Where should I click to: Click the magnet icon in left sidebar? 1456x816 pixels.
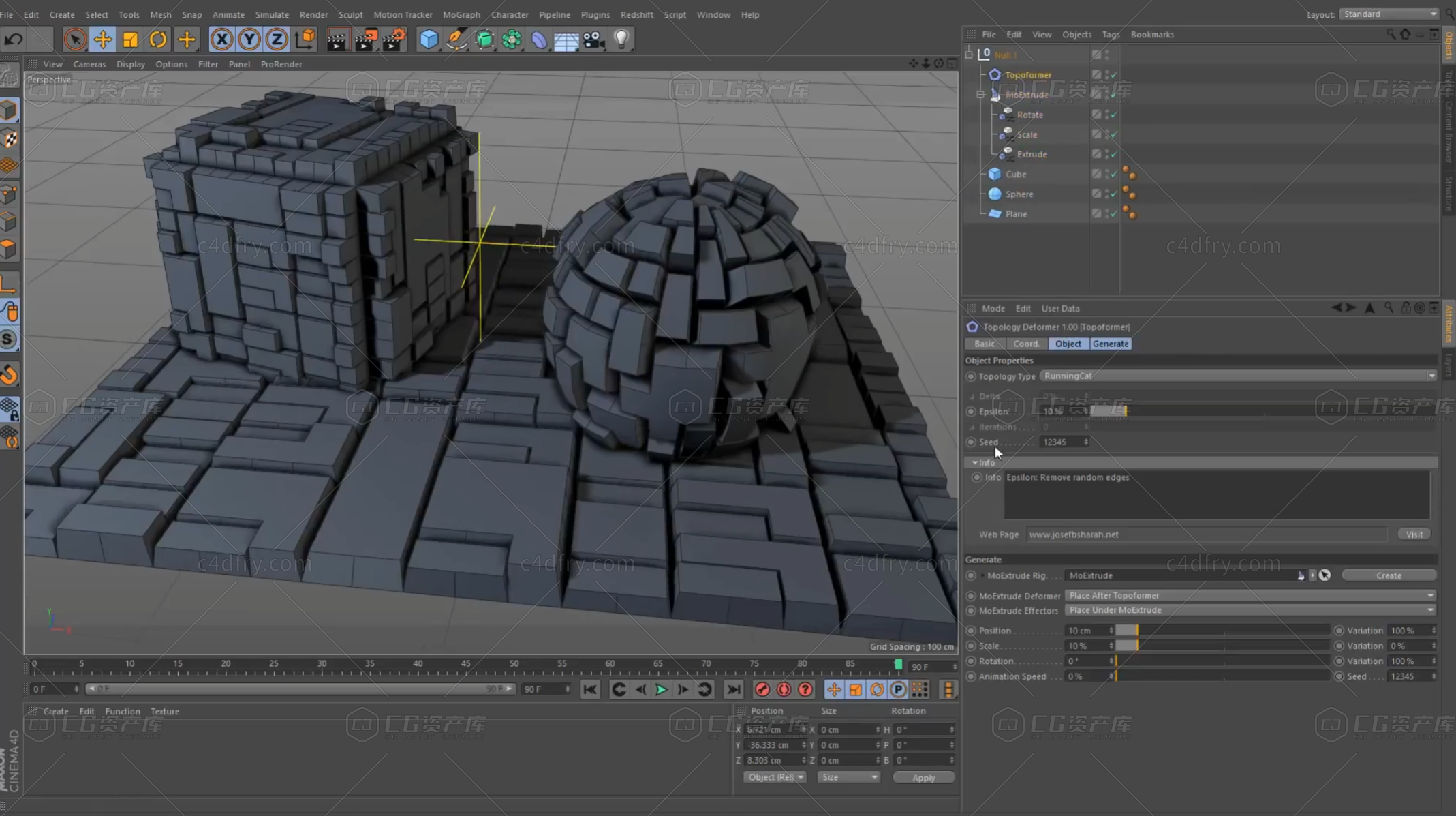point(9,374)
